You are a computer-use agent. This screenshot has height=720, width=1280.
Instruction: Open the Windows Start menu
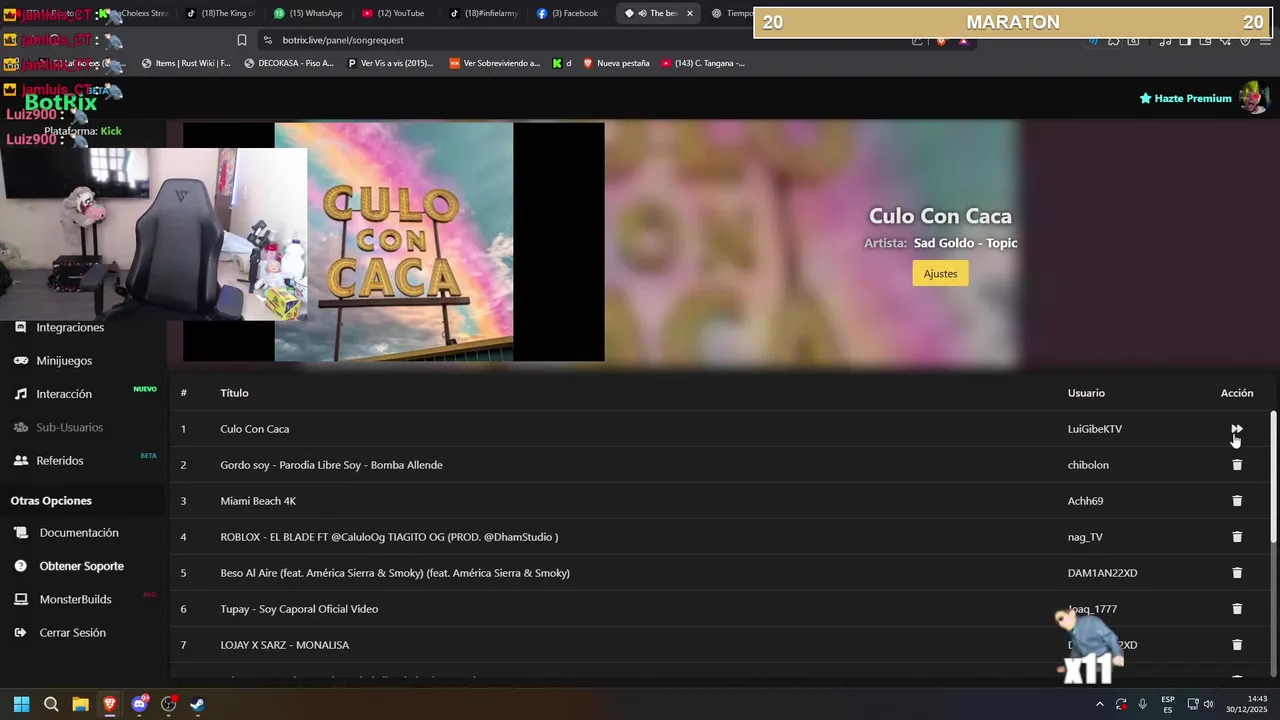[22, 704]
